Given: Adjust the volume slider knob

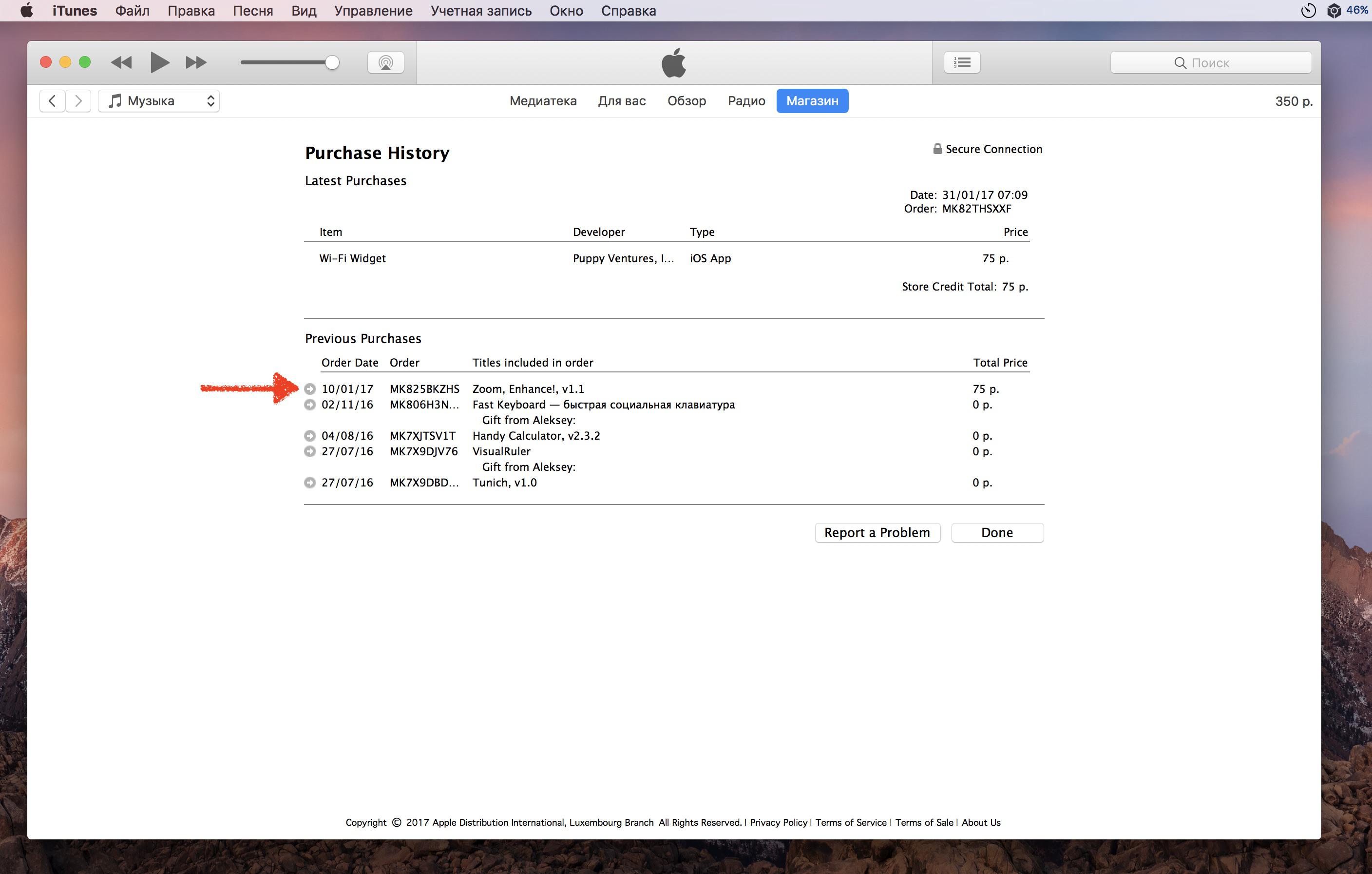Looking at the screenshot, I should [x=332, y=62].
